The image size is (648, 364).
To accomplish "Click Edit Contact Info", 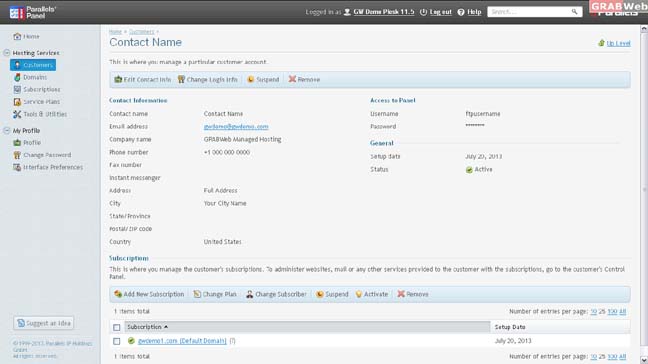I will (143, 79).
